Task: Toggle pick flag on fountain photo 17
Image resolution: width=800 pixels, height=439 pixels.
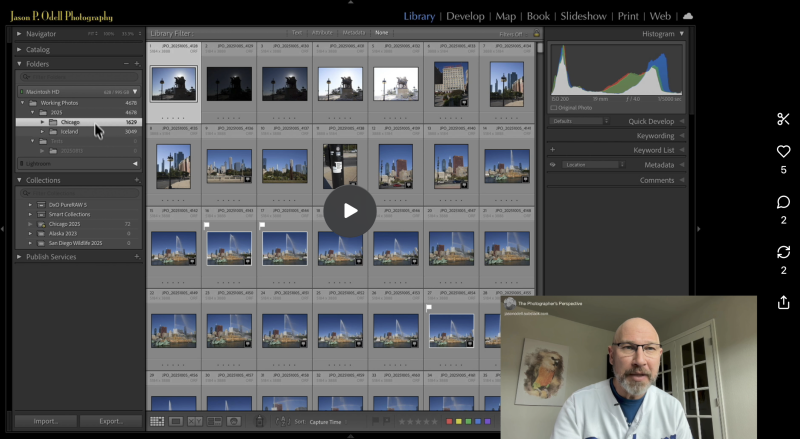Action: click(262, 225)
